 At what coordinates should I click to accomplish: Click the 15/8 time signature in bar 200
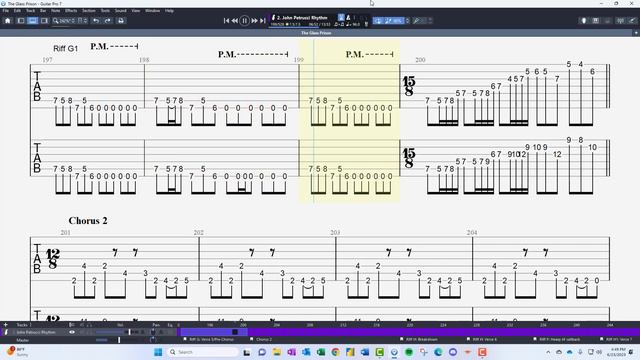409,86
